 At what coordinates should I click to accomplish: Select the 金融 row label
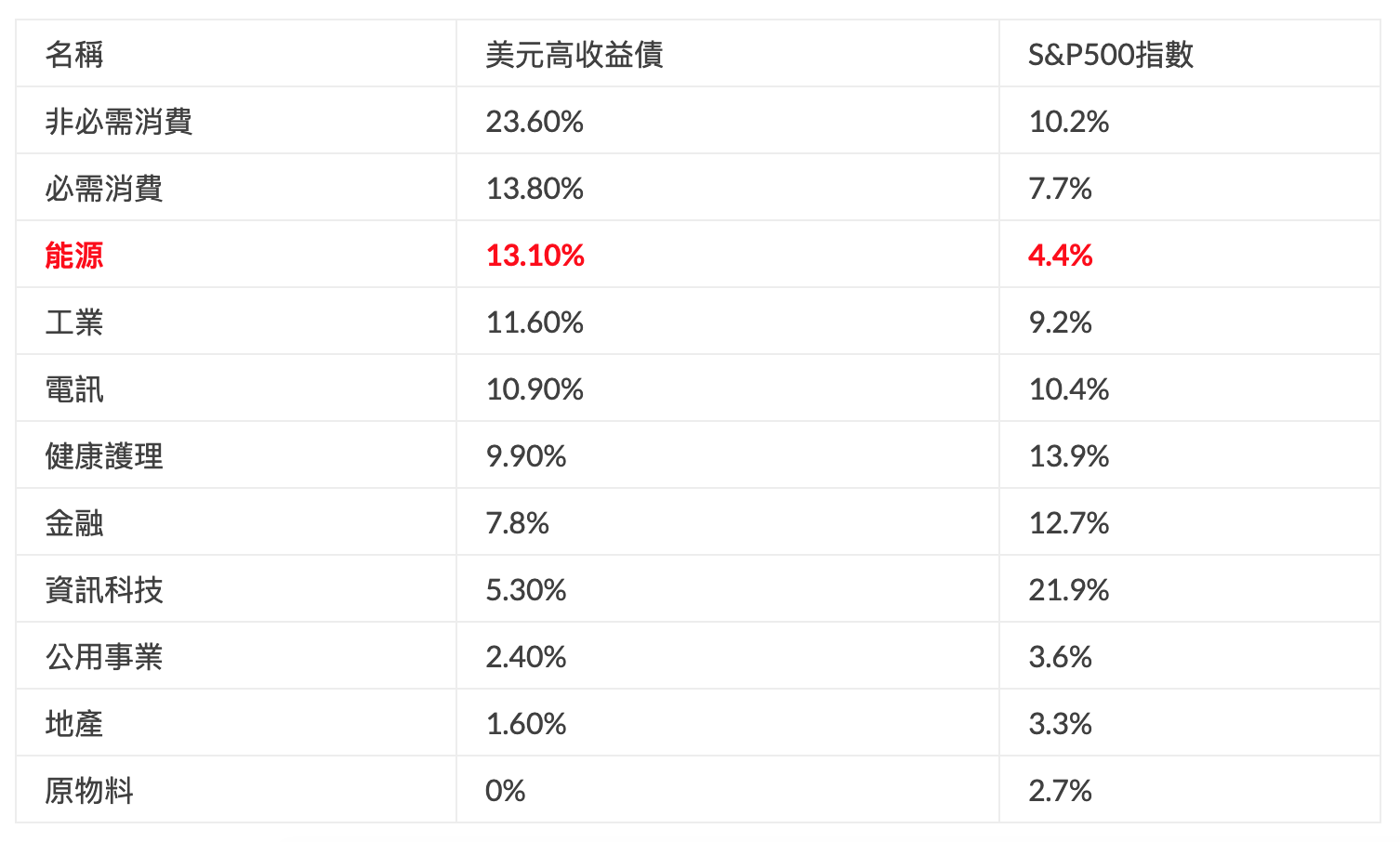tap(74, 523)
